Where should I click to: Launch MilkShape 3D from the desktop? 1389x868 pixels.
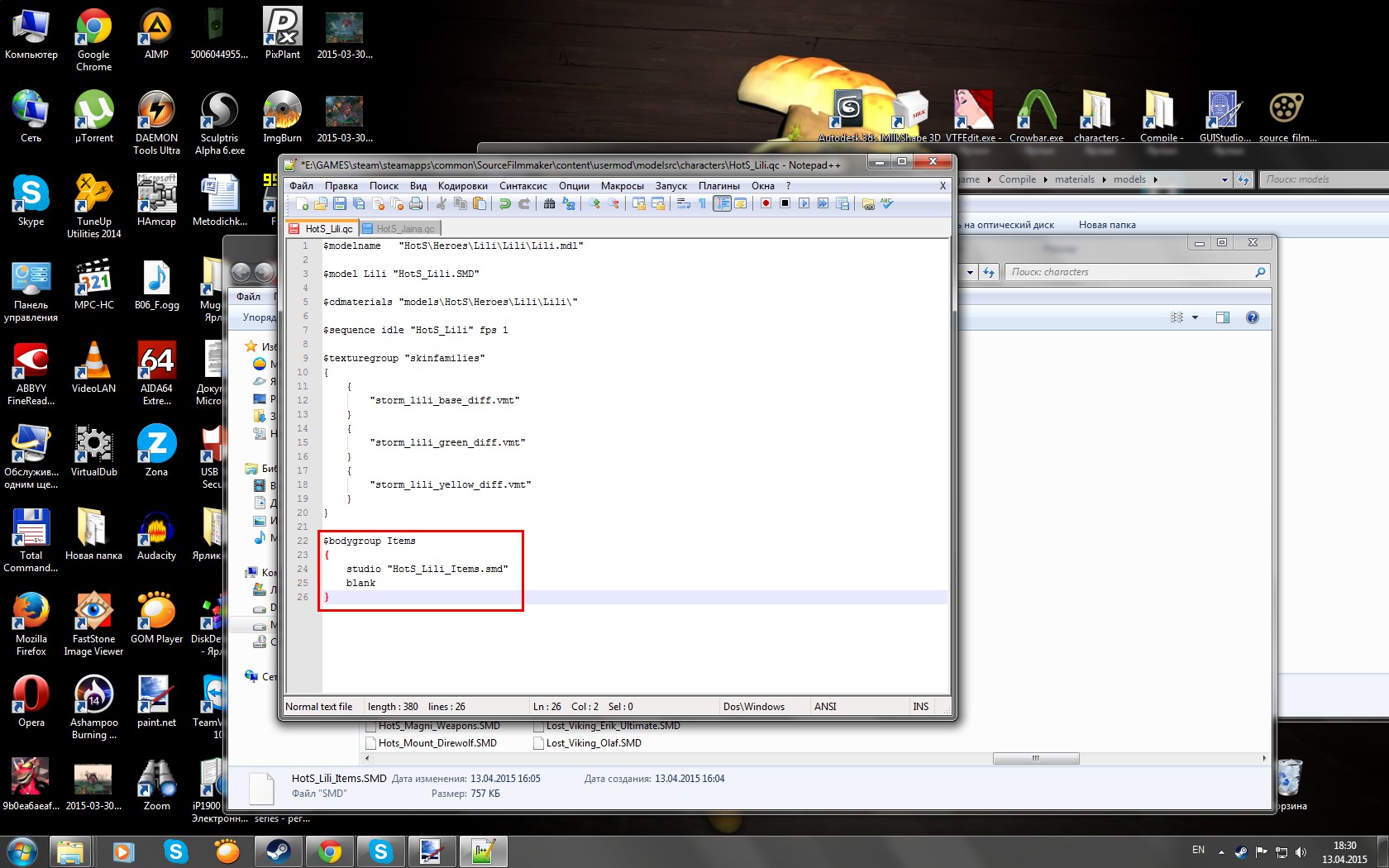click(911, 116)
